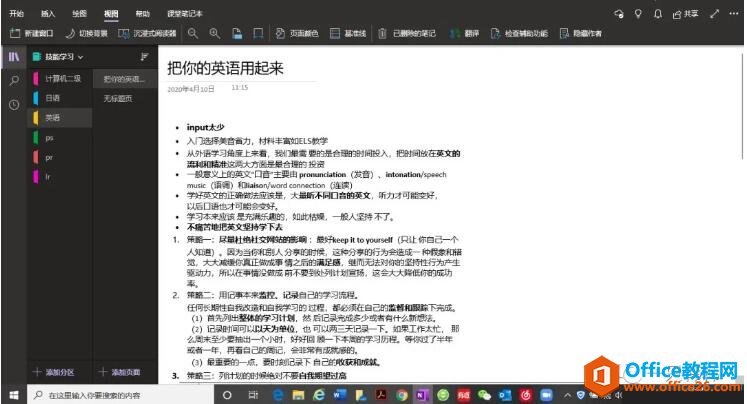The height and width of the screenshot is (404, 747).
Task: Open Task View on the taskbar
Action: [x=253, y=395]
